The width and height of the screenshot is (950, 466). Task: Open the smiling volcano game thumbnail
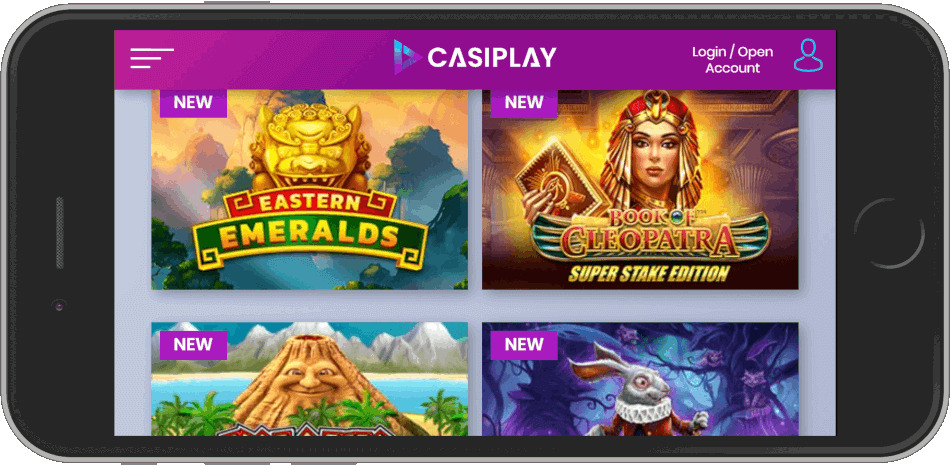(x=310, y=379)
